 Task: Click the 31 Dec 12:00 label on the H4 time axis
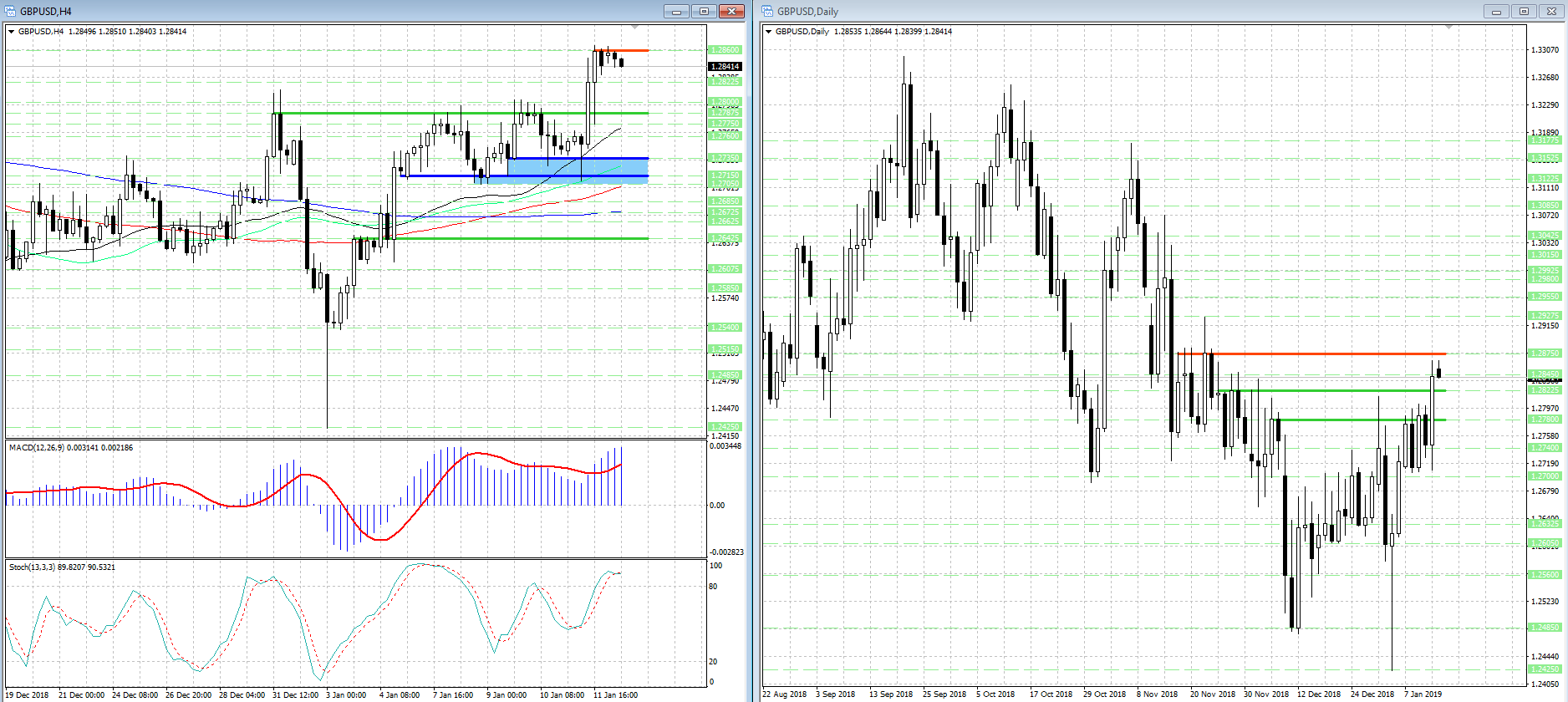pyautogui.click(x=295, y=695)
